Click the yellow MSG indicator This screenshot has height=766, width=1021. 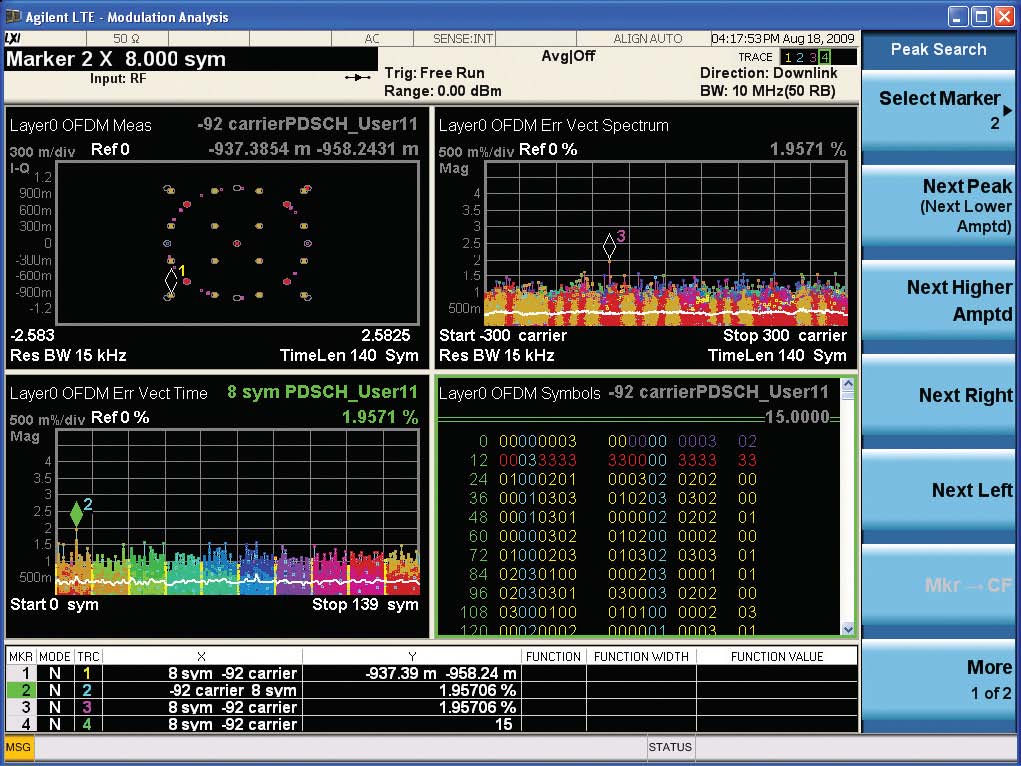click(x=18, y=746)
